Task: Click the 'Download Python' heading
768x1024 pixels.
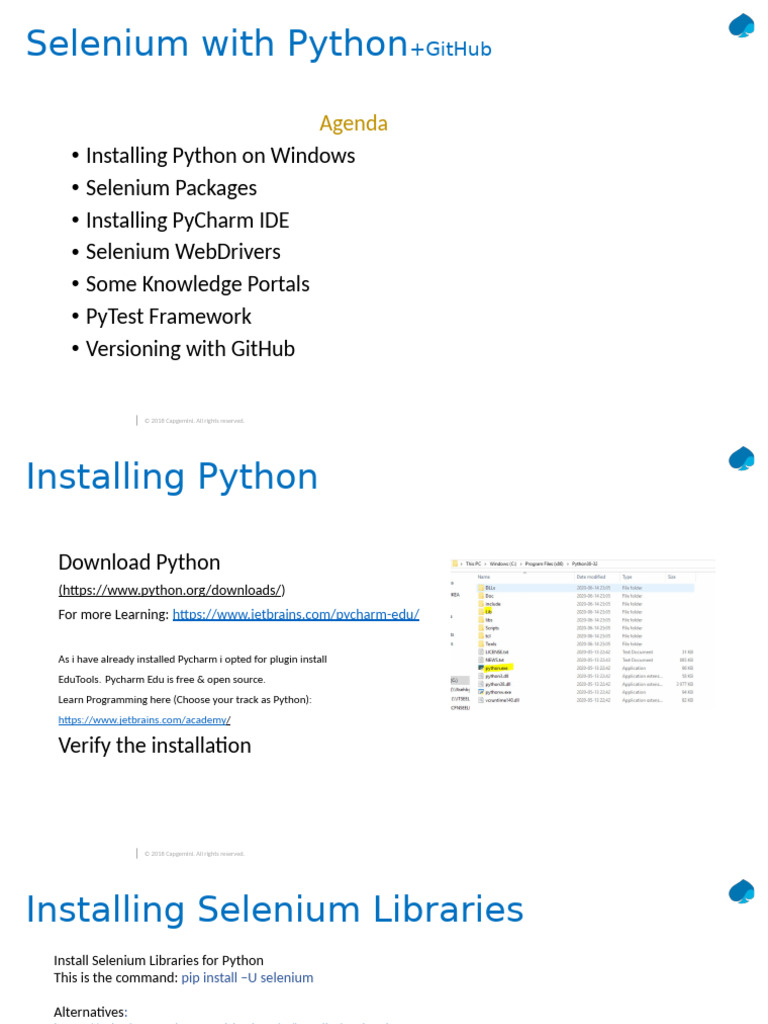Action: (x=139, y=562)
